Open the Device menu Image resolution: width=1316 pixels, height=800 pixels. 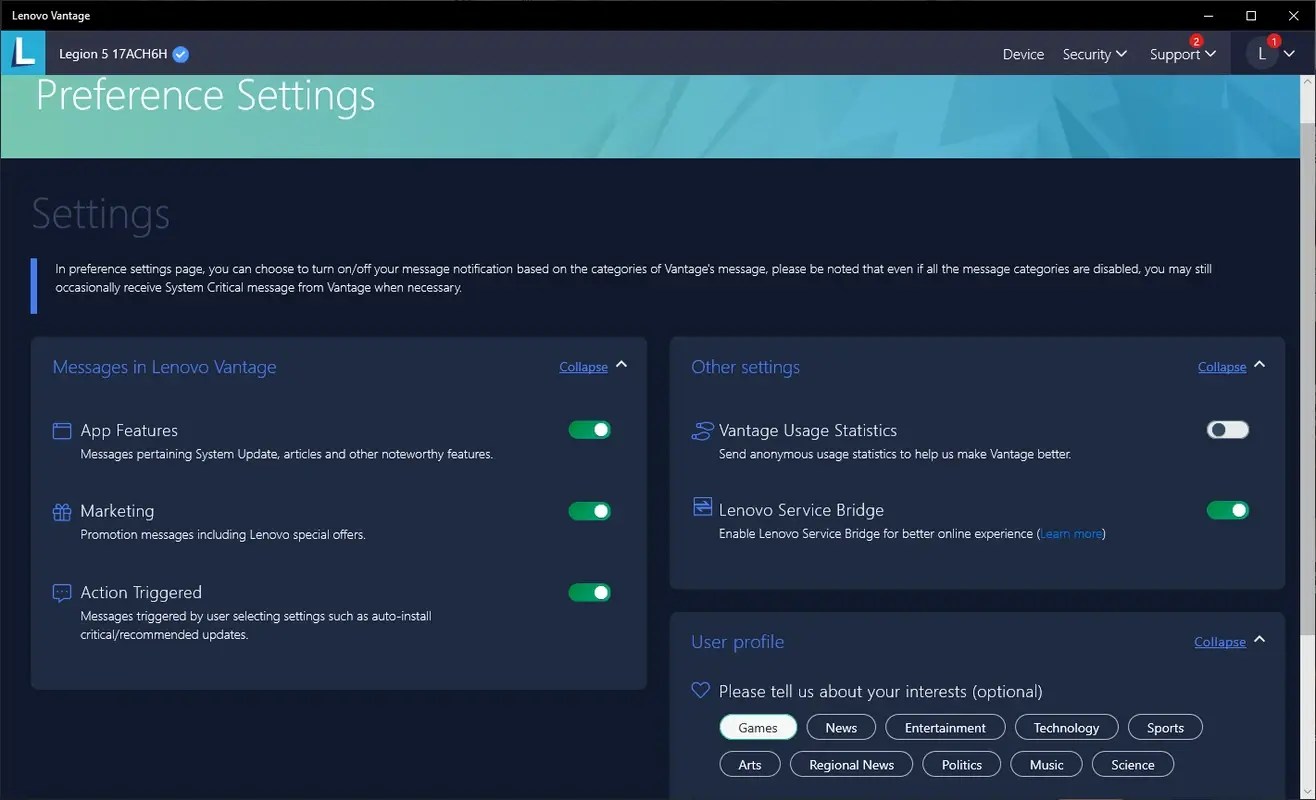point(1022,54)
